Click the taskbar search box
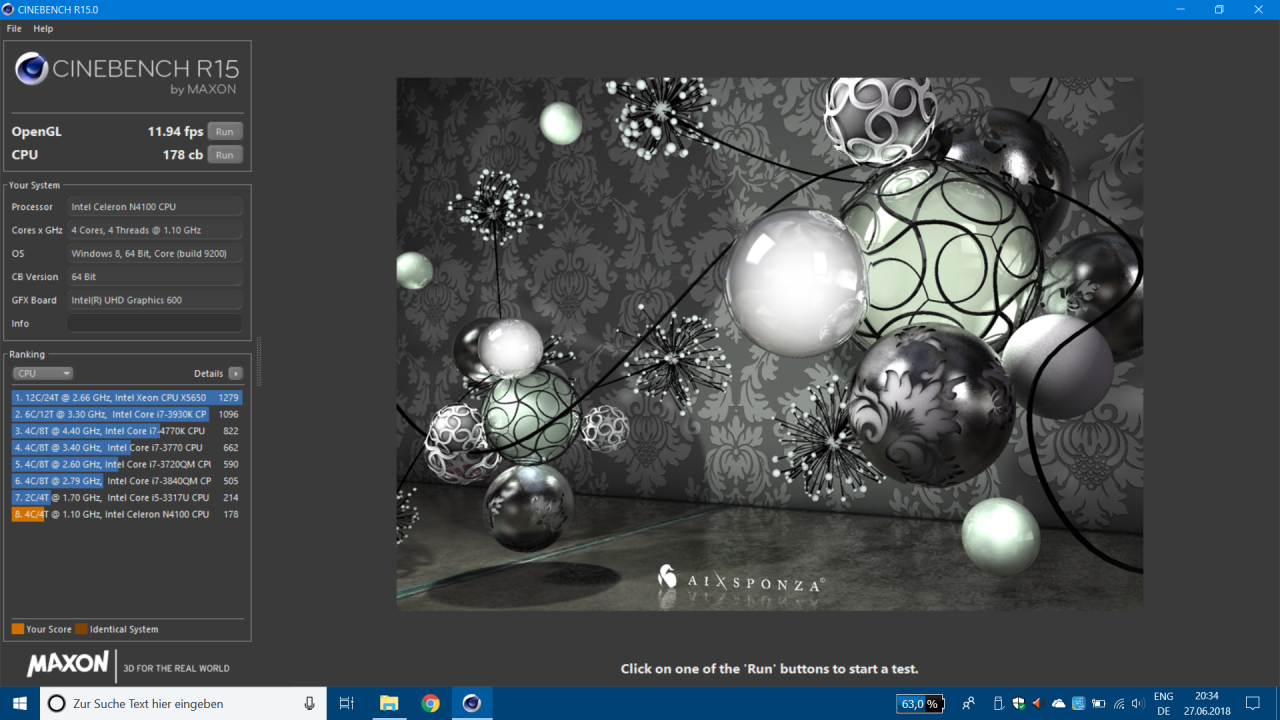 183,703
